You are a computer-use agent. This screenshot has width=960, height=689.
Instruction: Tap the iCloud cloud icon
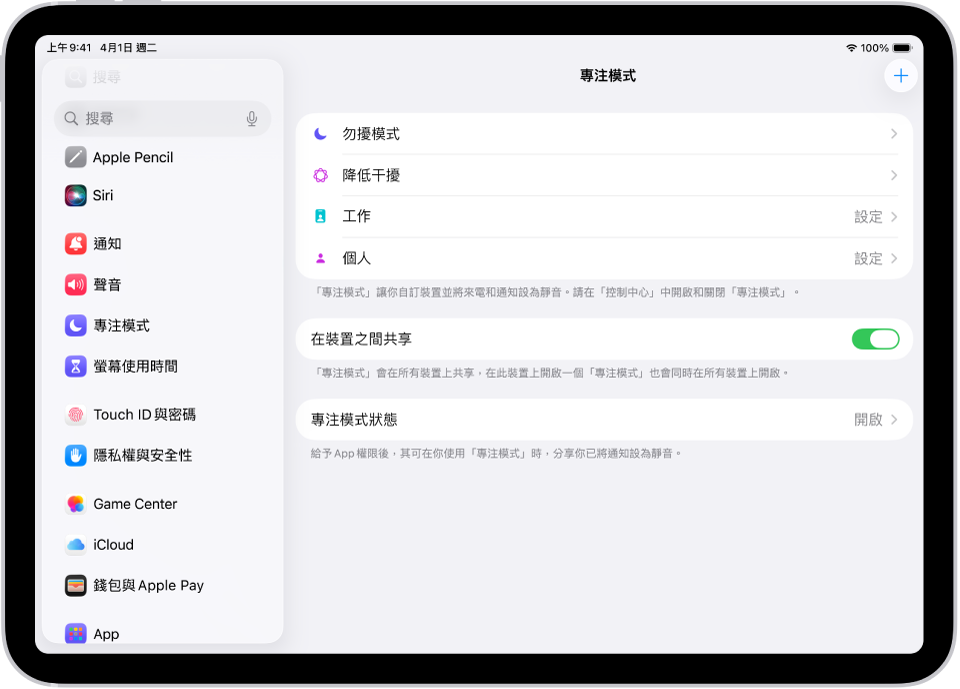(75, 544)
